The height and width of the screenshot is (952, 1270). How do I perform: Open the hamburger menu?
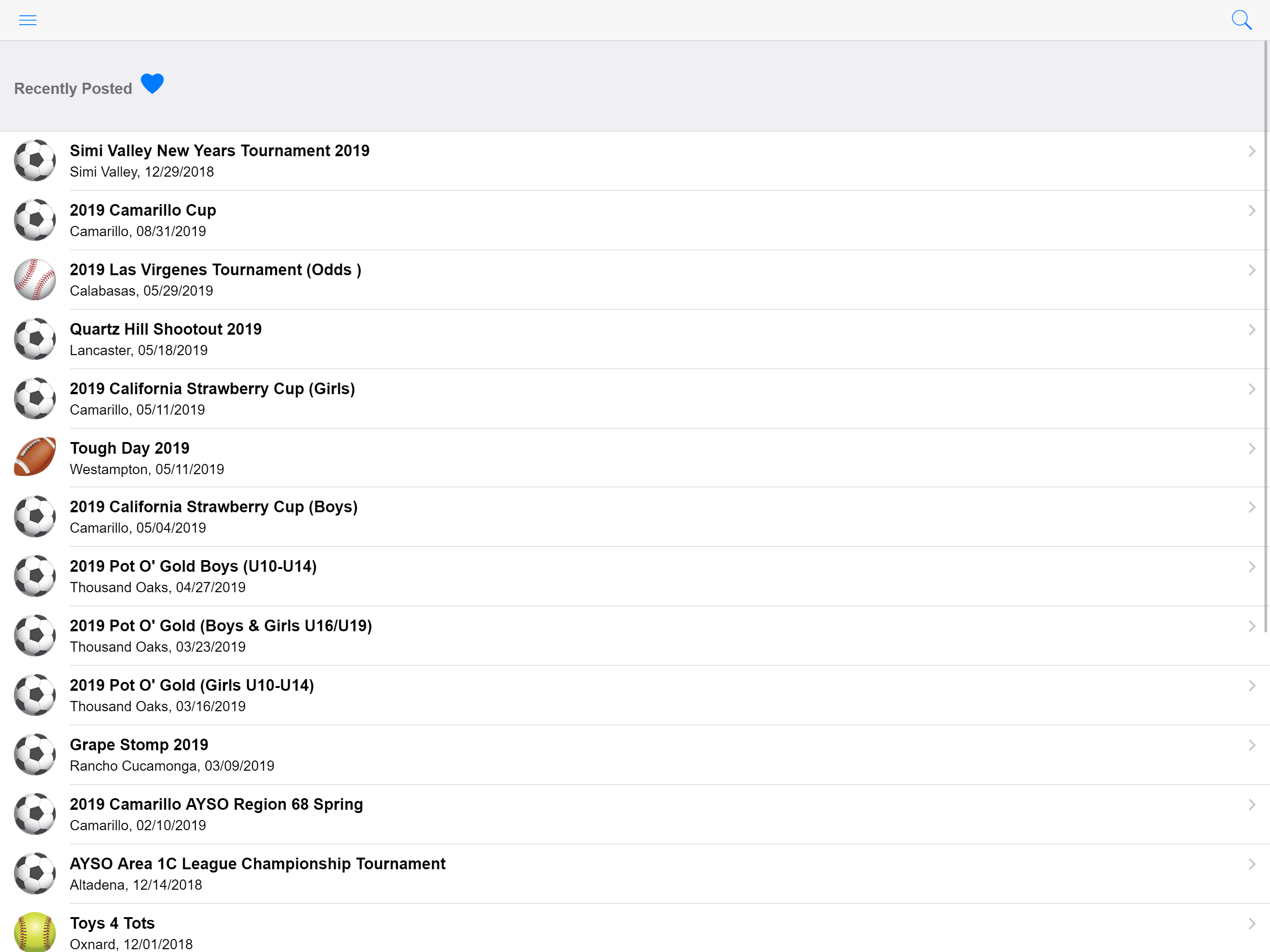pyautogui.click(x=27, y=20)
